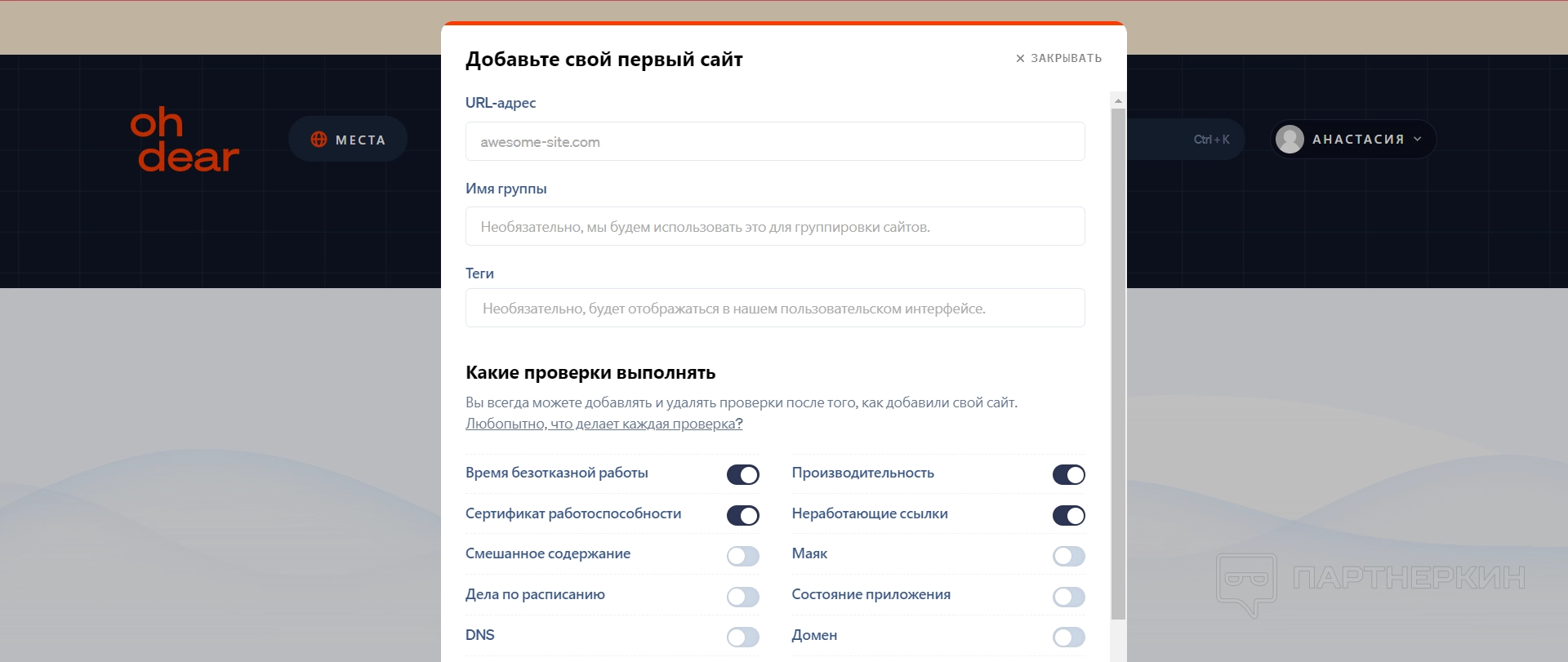Enable the Домен check toggle
The height and width of the screenshot is (662, 1568).
point(1068,638)
